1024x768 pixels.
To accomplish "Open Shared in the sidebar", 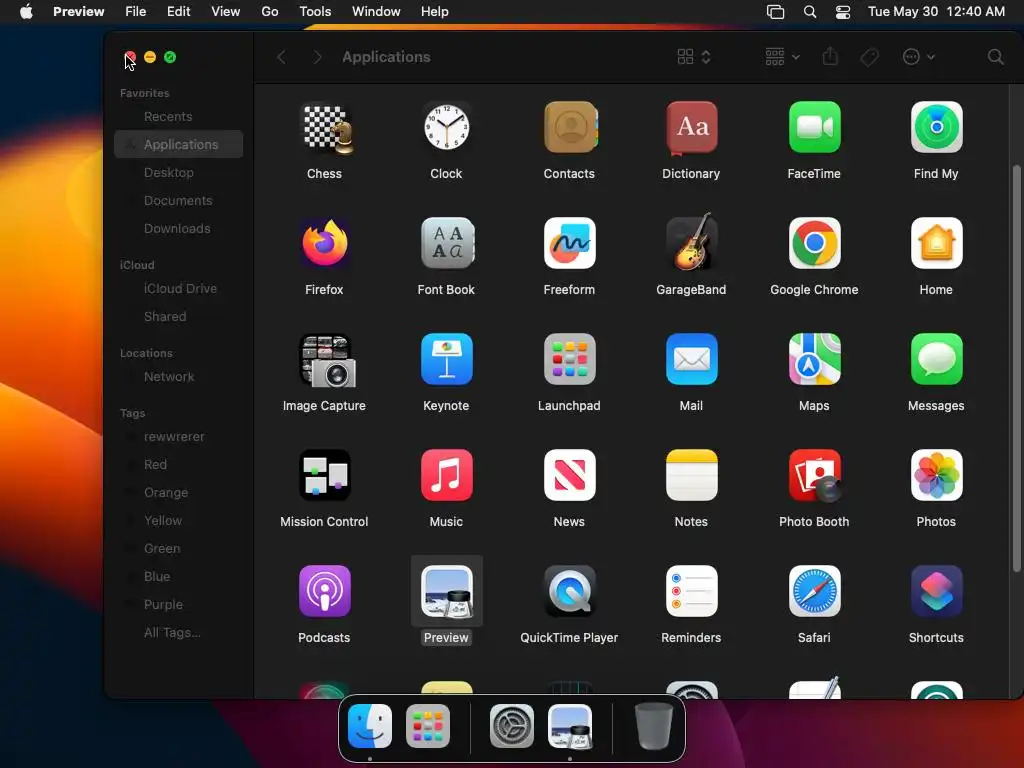I will coord(178,316).
